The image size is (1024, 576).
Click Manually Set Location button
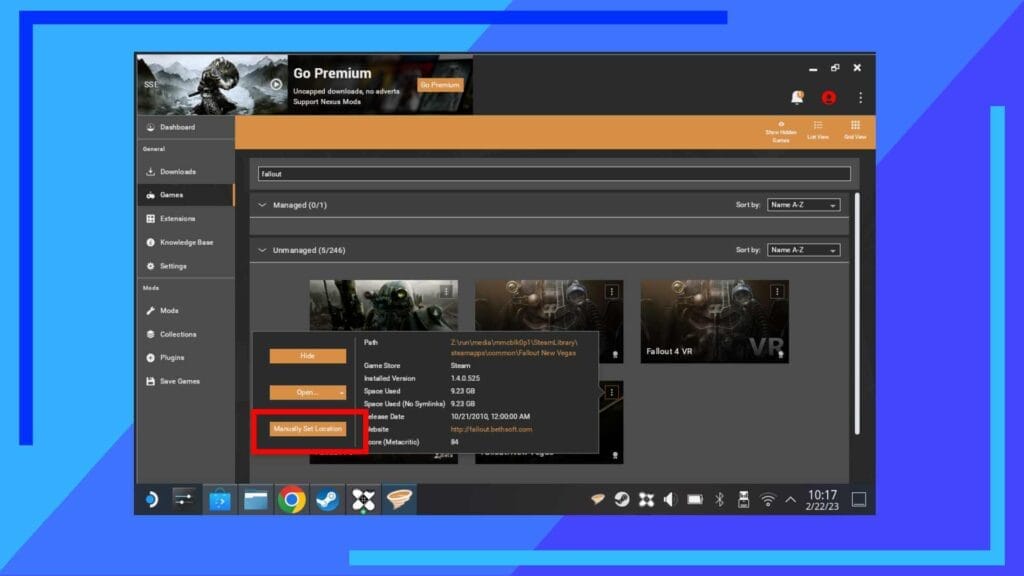pyautogui.click(x=308, y=429)
